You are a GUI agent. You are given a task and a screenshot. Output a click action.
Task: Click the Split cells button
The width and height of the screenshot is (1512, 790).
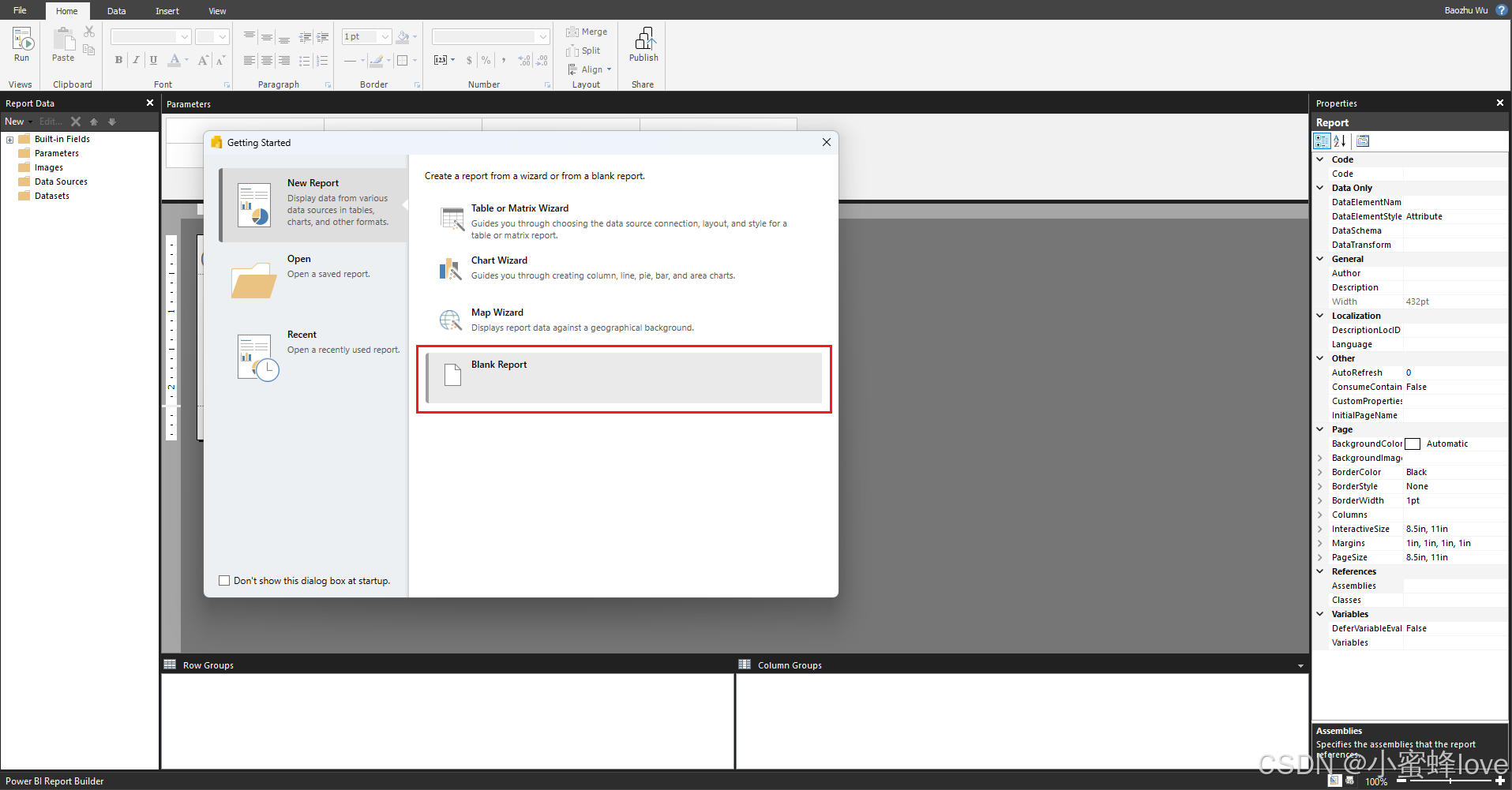point(583,51)
